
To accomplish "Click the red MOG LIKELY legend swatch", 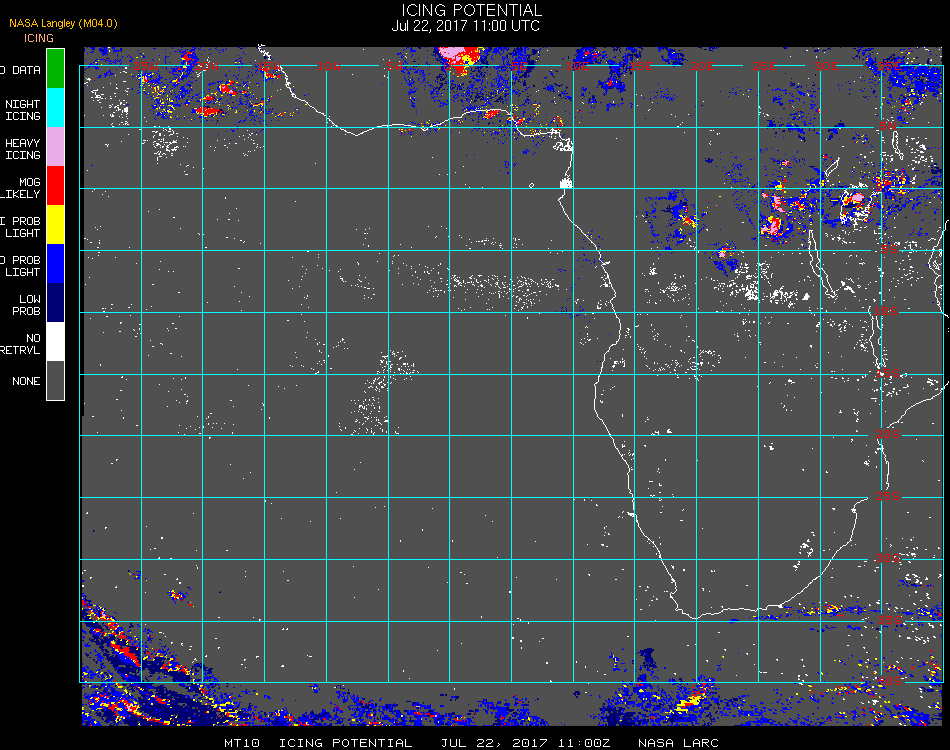I will (x=55, y=185).
